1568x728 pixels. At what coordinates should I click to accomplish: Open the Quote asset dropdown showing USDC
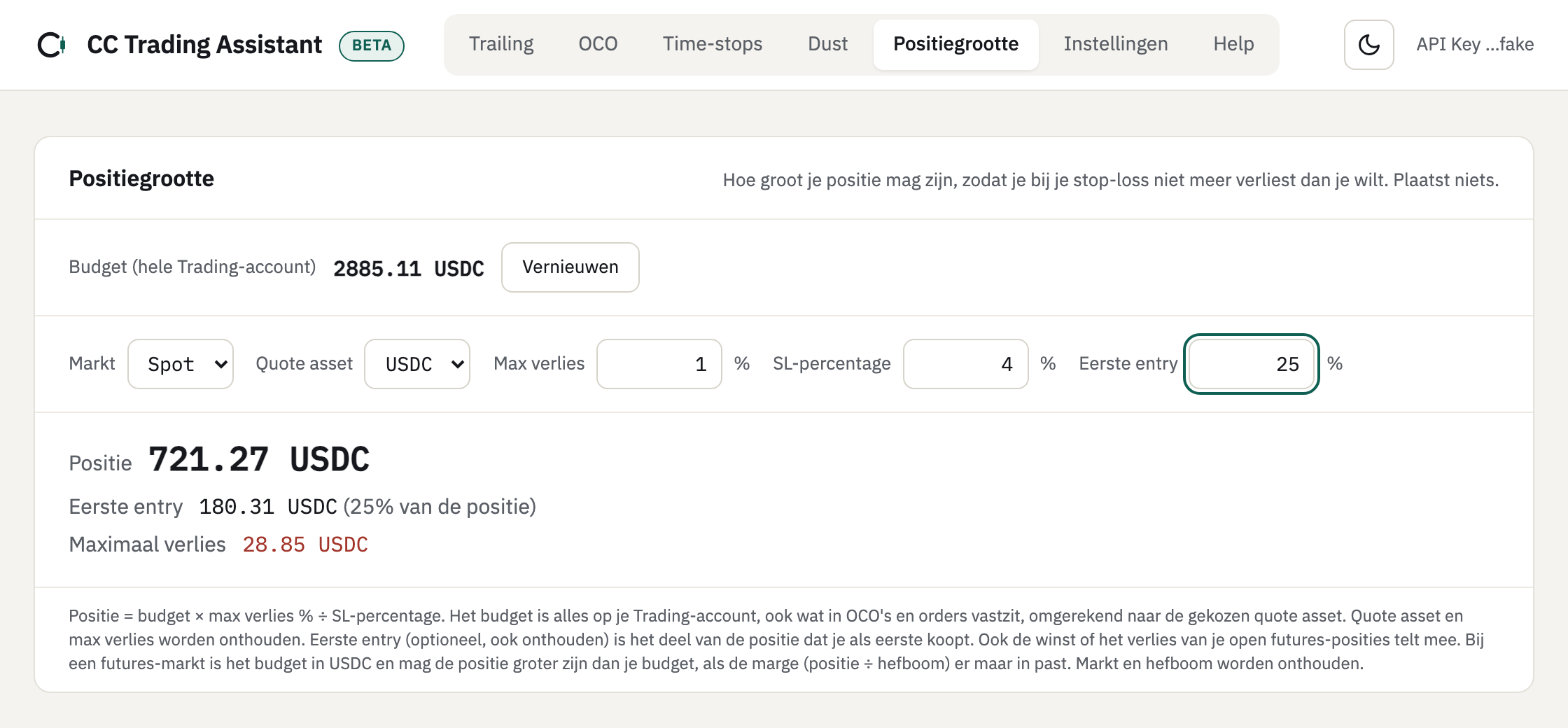tap(417, 364)
